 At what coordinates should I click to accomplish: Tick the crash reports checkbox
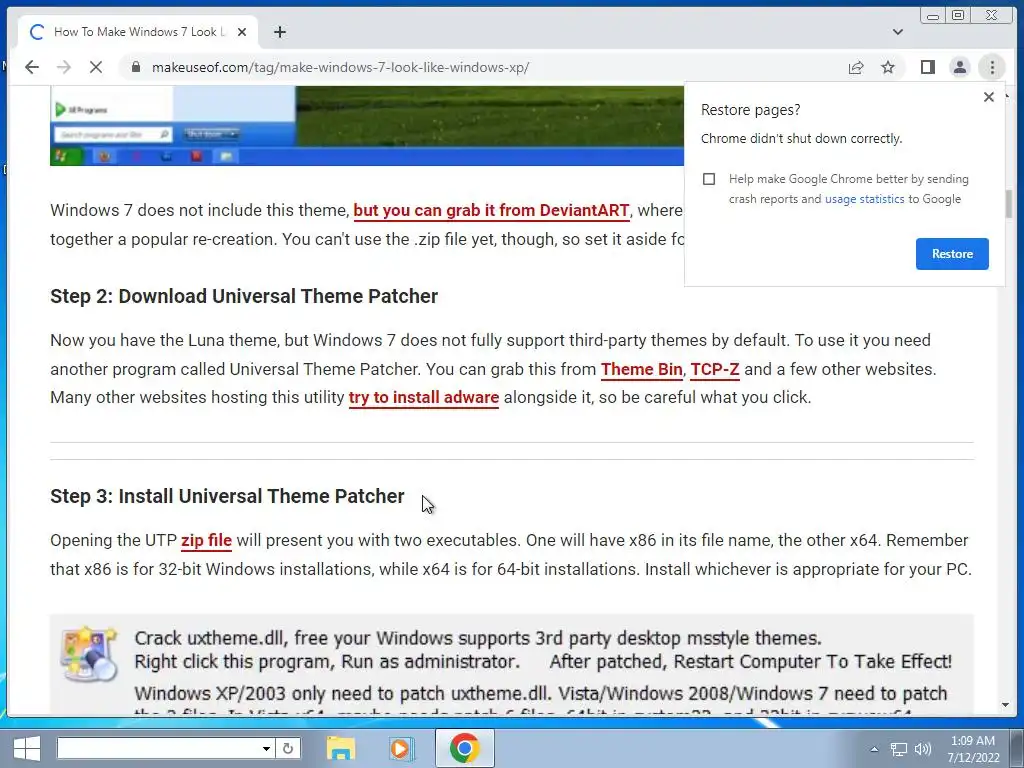coord(709,179)
